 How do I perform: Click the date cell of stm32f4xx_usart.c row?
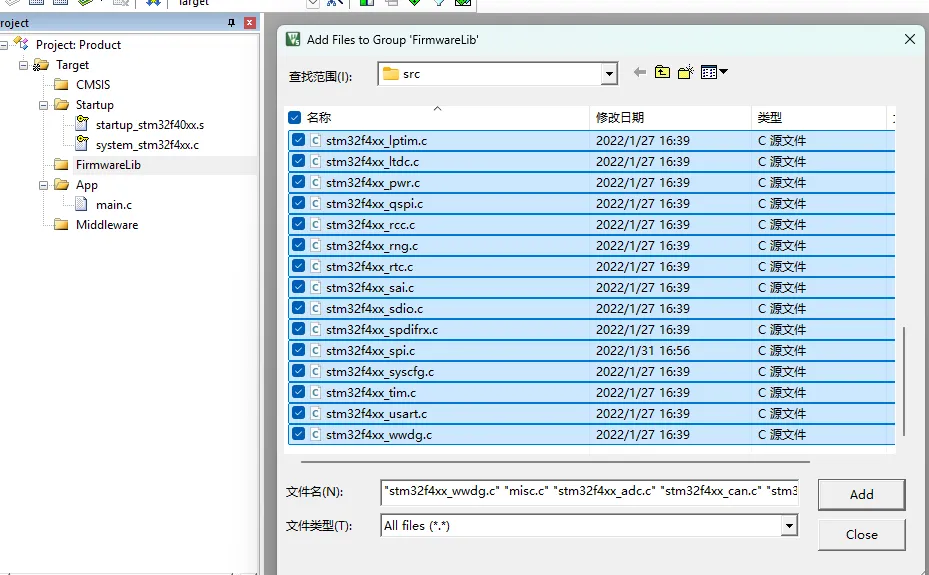643,413
